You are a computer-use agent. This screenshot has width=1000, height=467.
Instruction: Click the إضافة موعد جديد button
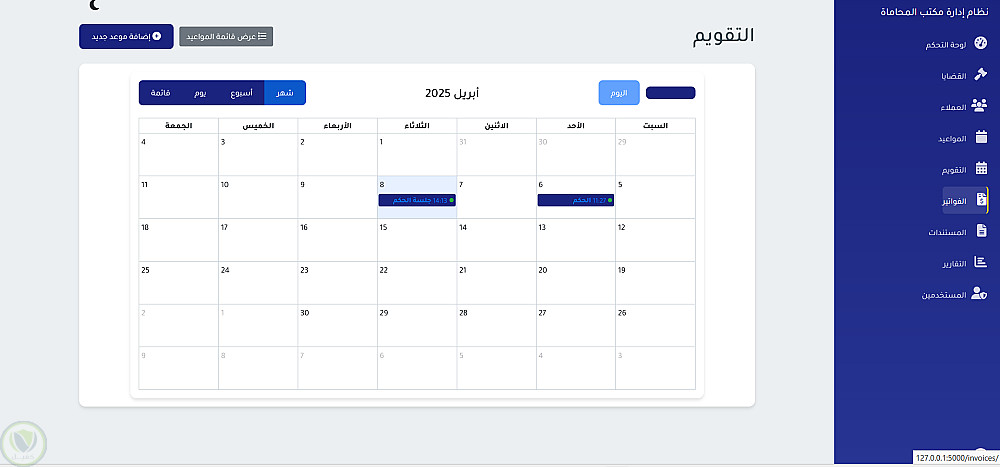click(126, 37)
